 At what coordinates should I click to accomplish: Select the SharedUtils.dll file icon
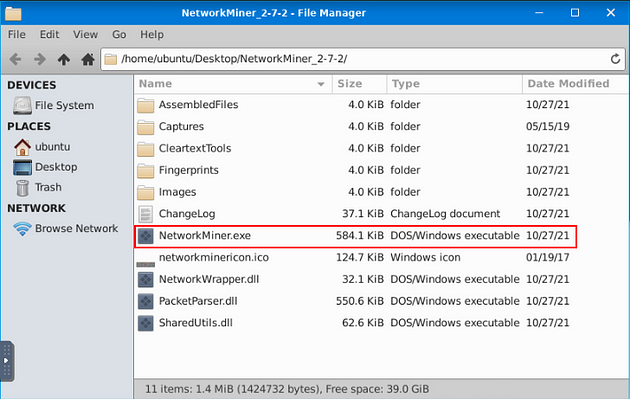(145, 323)
